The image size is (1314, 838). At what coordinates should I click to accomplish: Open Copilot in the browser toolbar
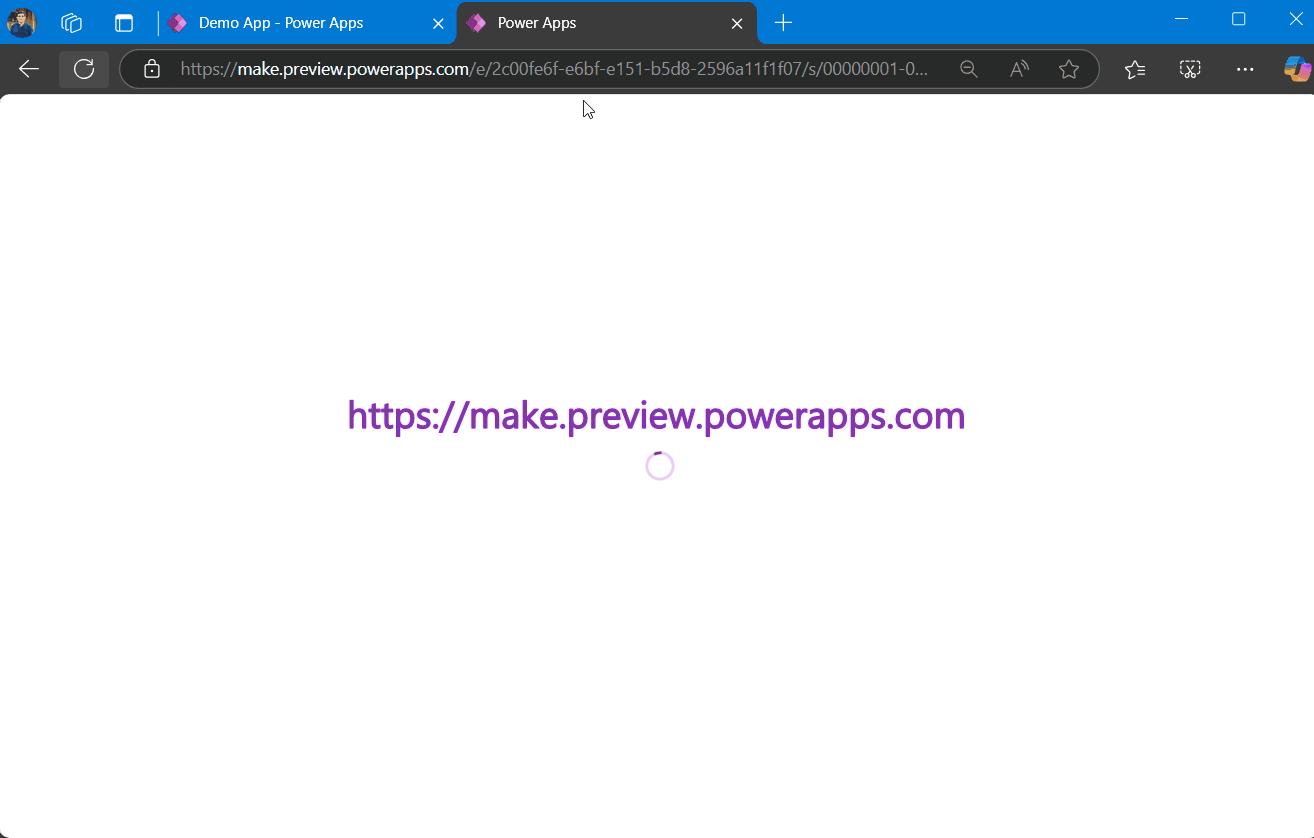tap(1297, 69)
